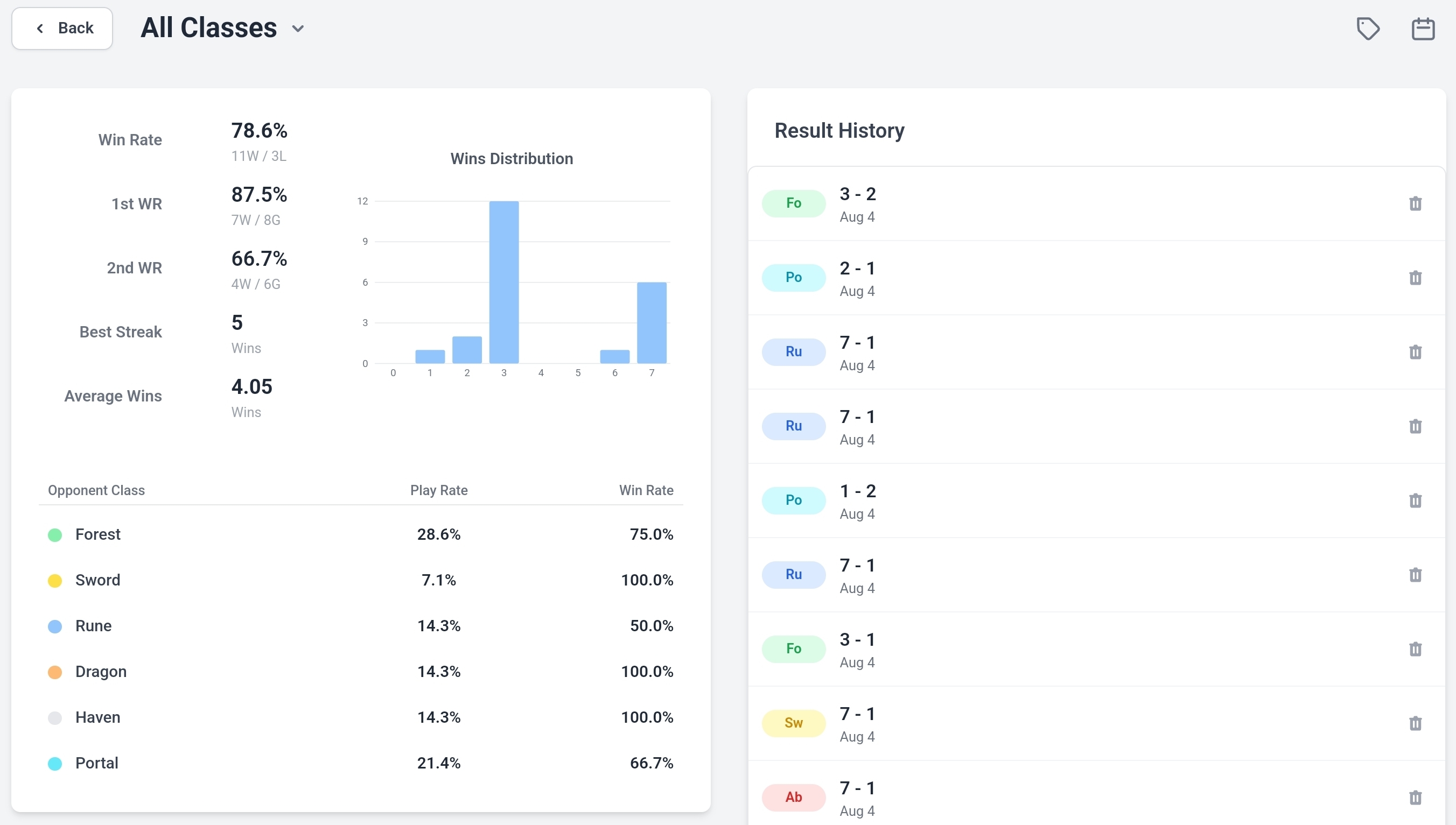This screenshot has width=1456, height=825.
Task: Select the Fo badge on 3 - 2 result
Action: [x=794, y=203]
